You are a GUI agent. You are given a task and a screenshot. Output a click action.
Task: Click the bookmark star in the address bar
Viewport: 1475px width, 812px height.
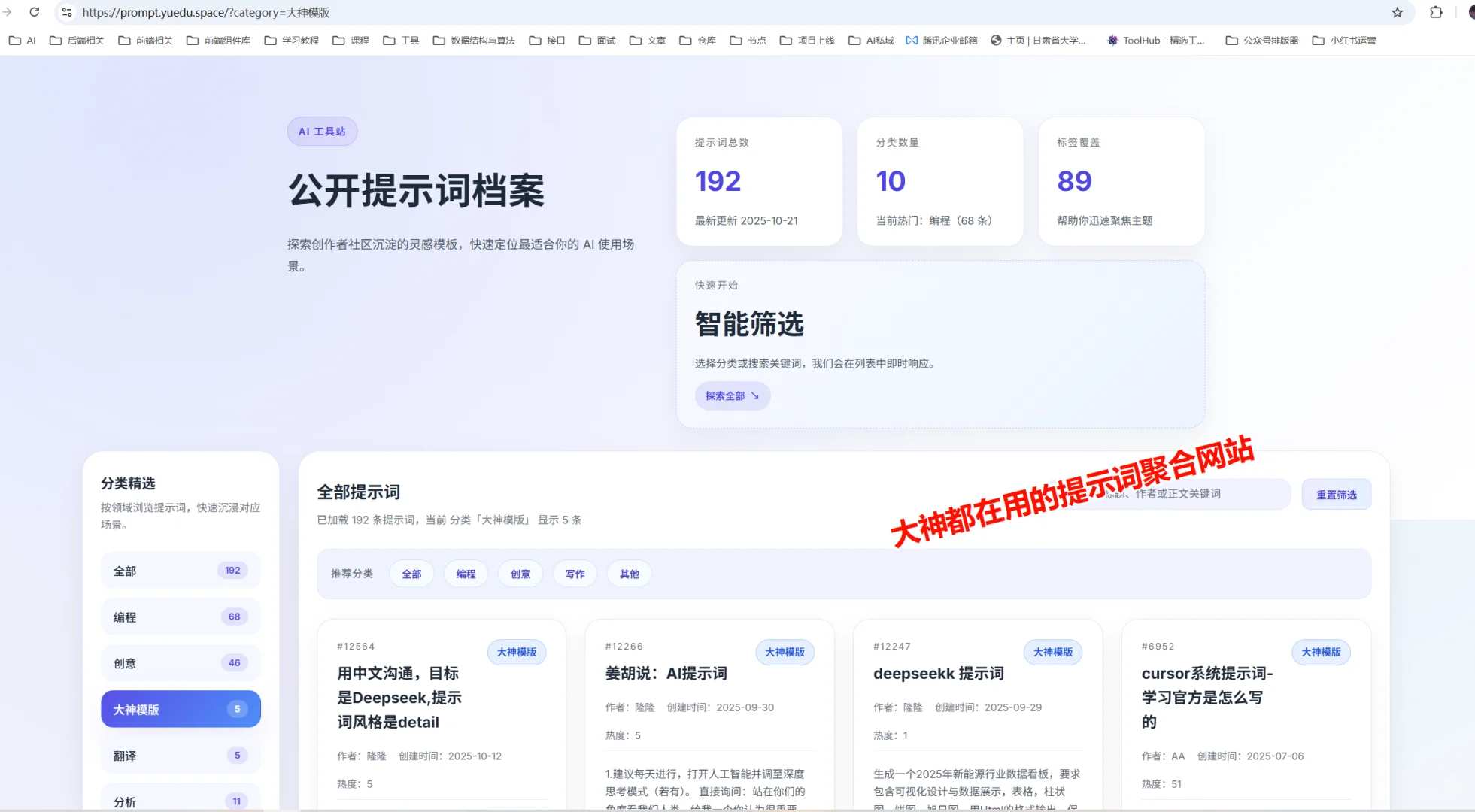coord(1398,12)
